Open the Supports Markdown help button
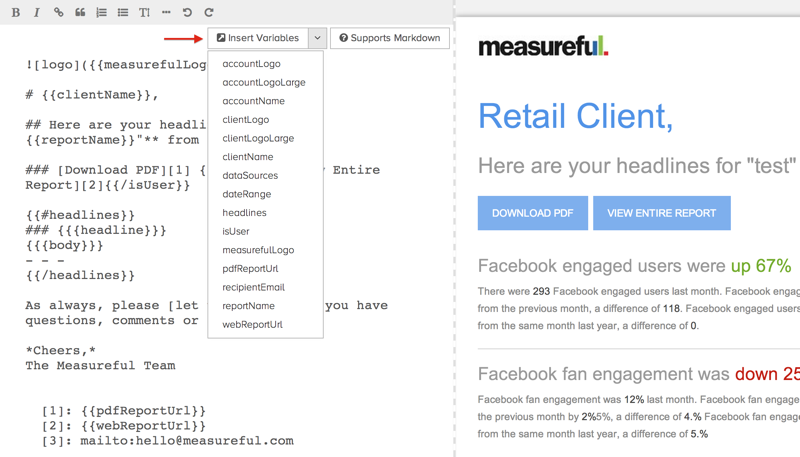Image resolution: width=800 pixels, height=457 pixels. click(x=389, y=38)
